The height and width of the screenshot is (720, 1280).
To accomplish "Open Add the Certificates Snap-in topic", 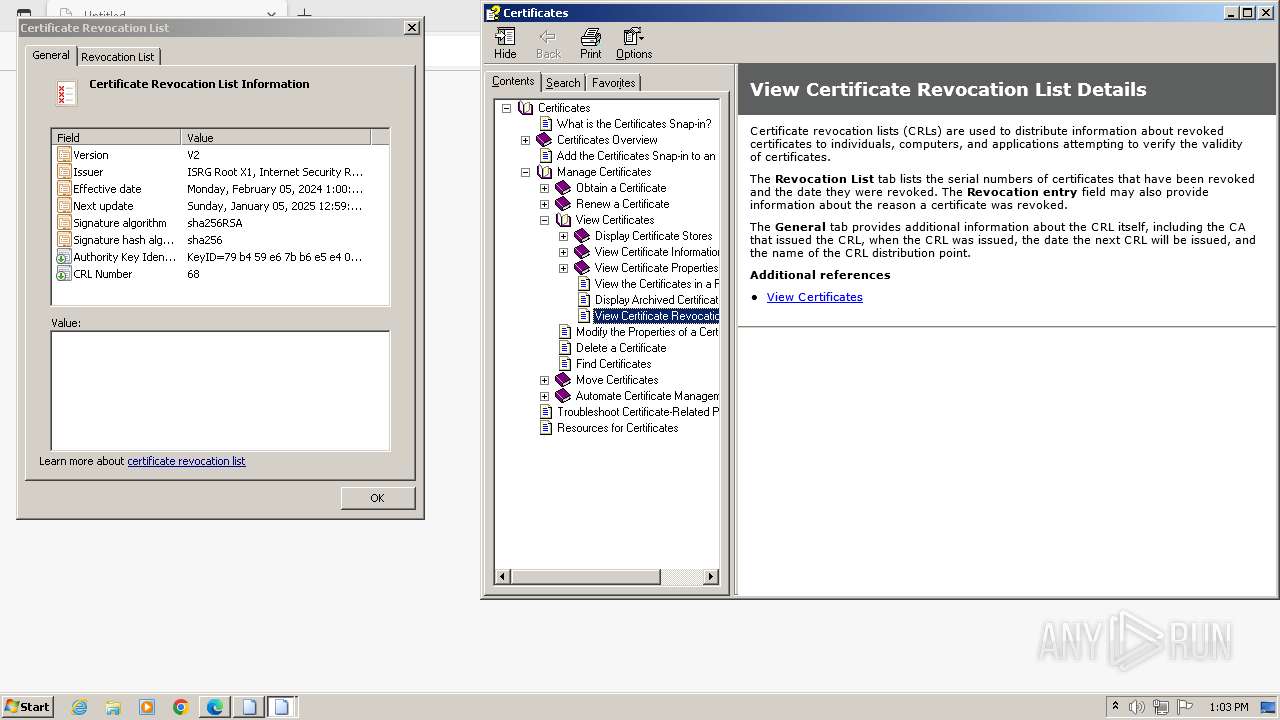I will (636, 156).
